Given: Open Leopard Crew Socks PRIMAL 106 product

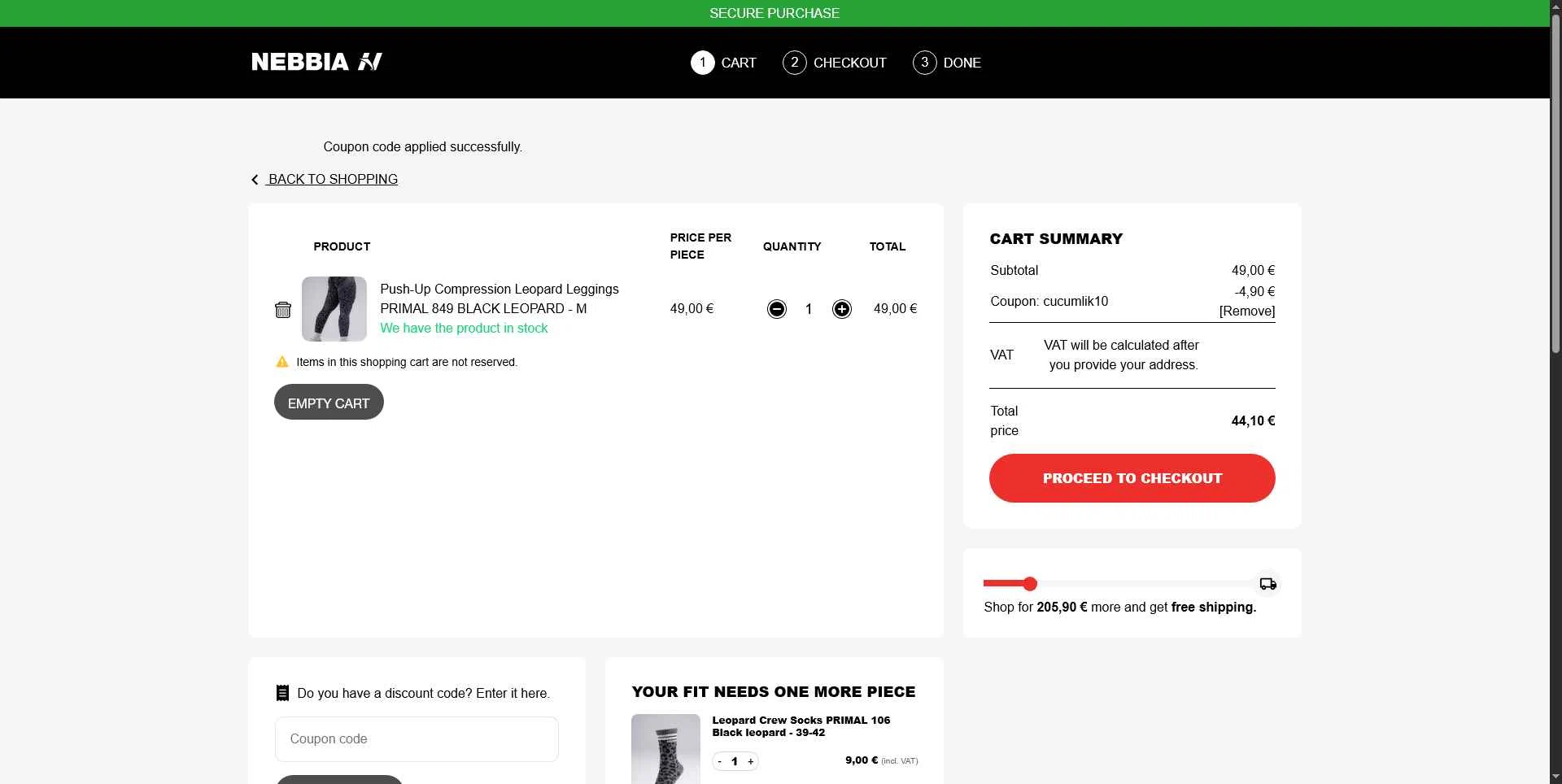Looking at the screenshot, I should pyautogui.click(x=801, y=726).
